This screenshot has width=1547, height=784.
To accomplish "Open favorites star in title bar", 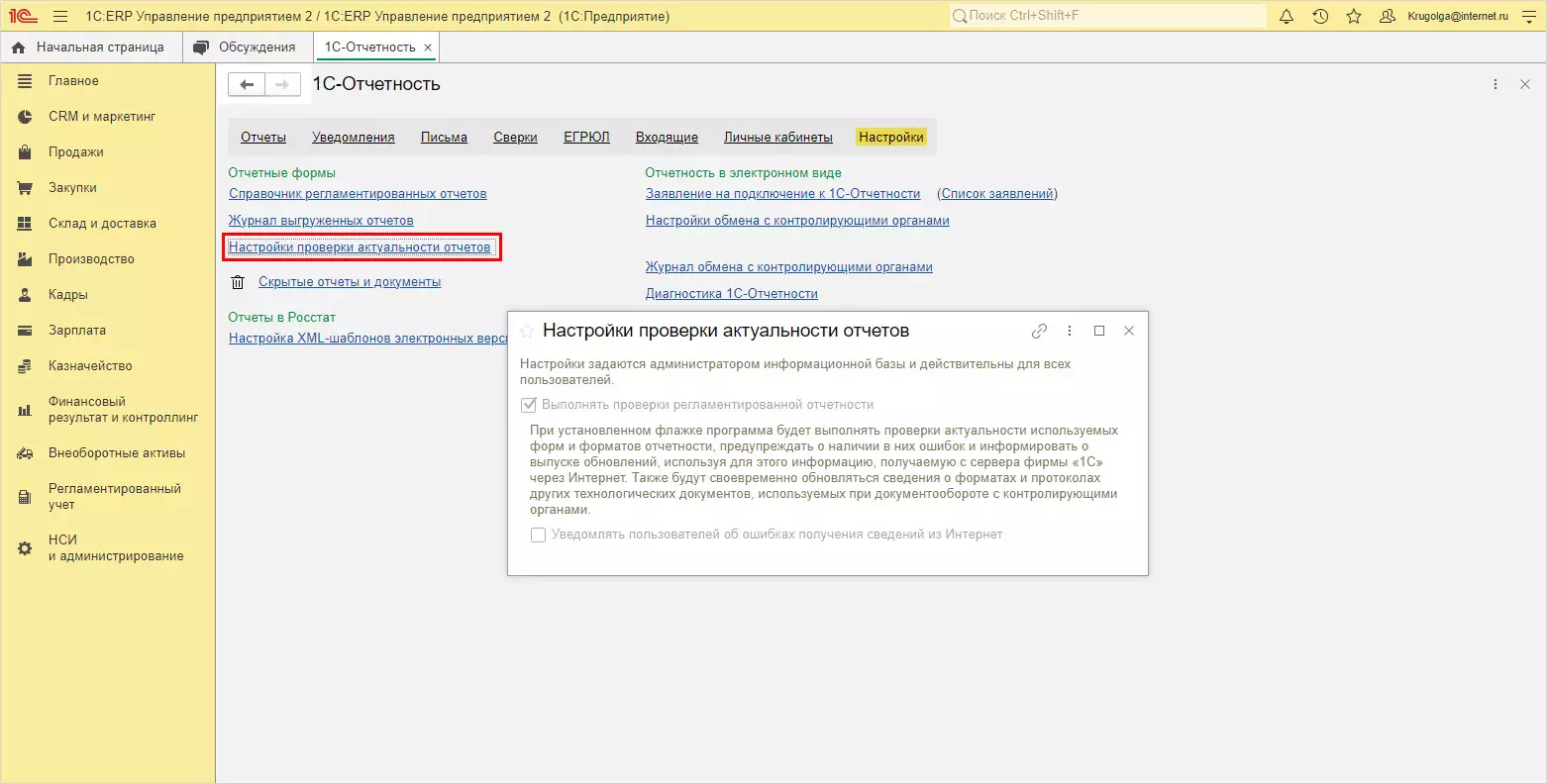I will (x=1354, y=16).
